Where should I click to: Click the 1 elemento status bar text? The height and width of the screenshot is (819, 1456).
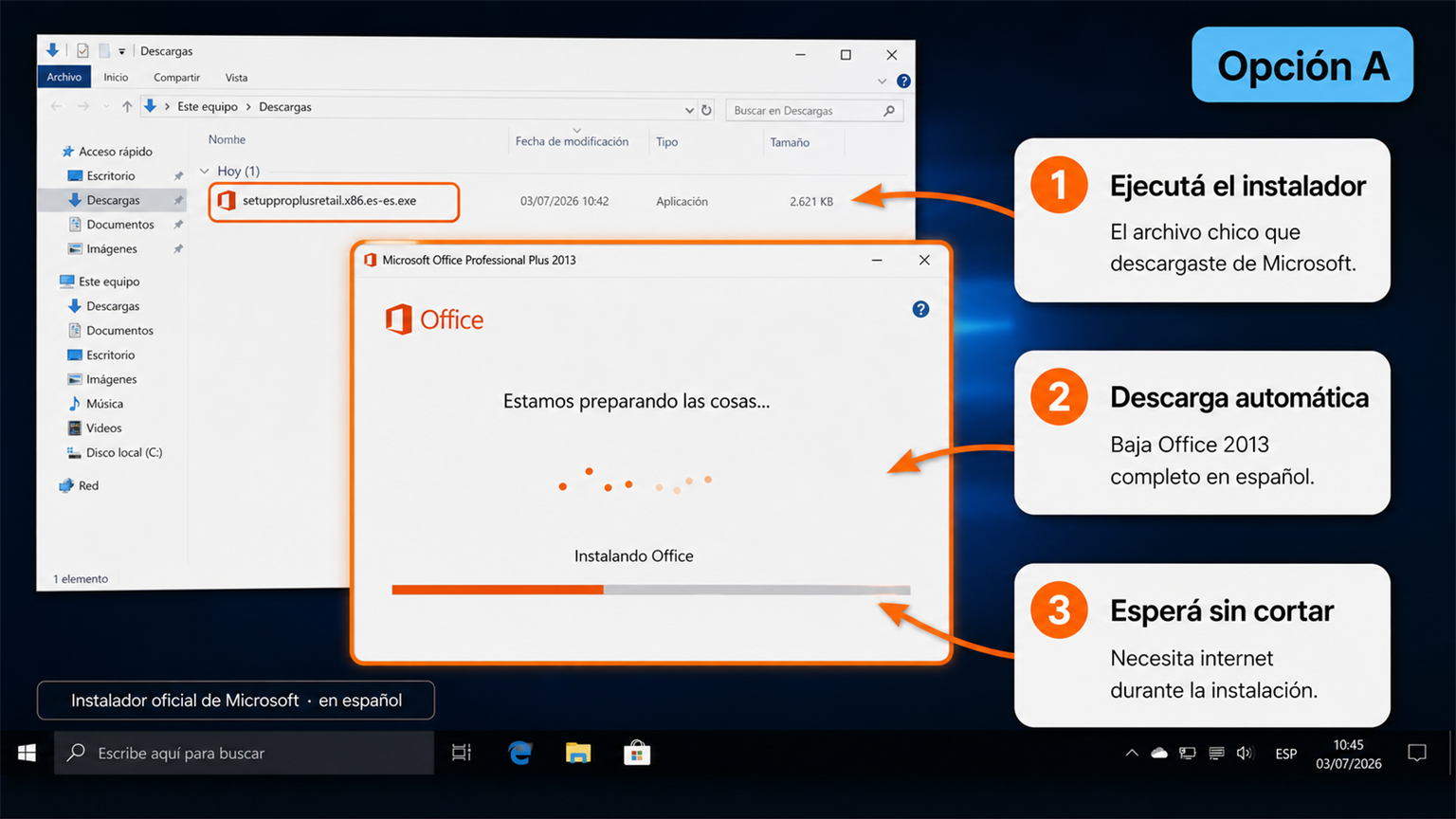(x=81, y=579)
